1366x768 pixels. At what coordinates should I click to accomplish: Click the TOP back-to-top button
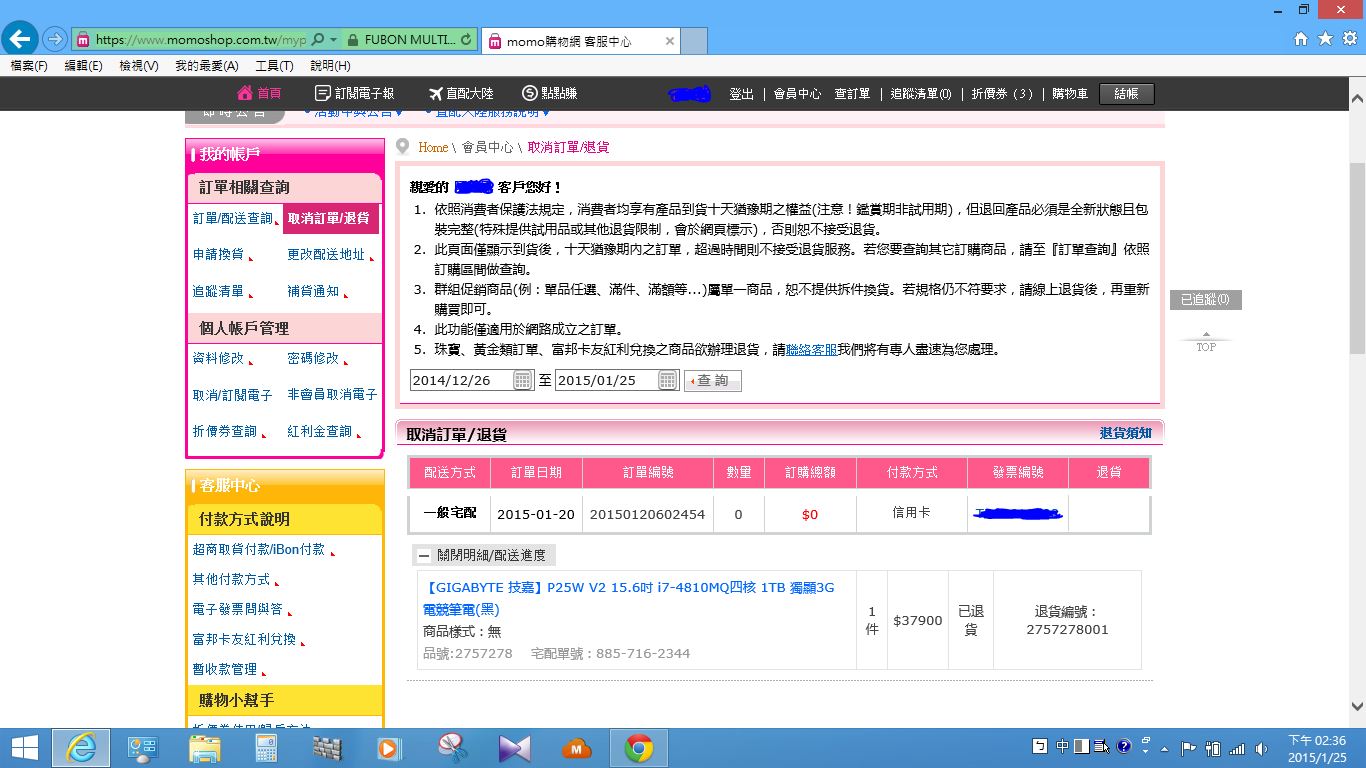[1206, 342]
